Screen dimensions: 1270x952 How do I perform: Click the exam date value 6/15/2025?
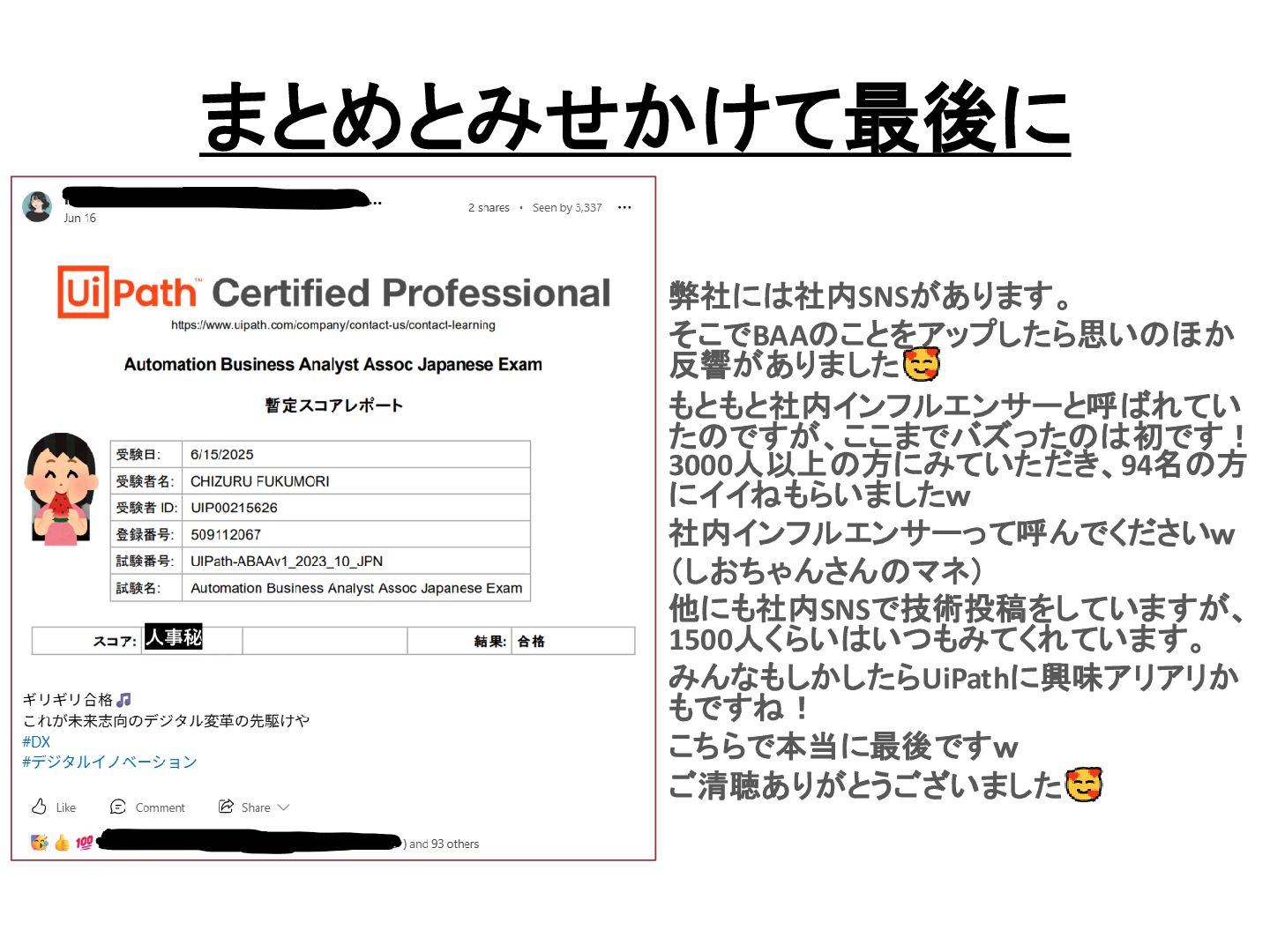pyautogui.click(x=222, y=455)
